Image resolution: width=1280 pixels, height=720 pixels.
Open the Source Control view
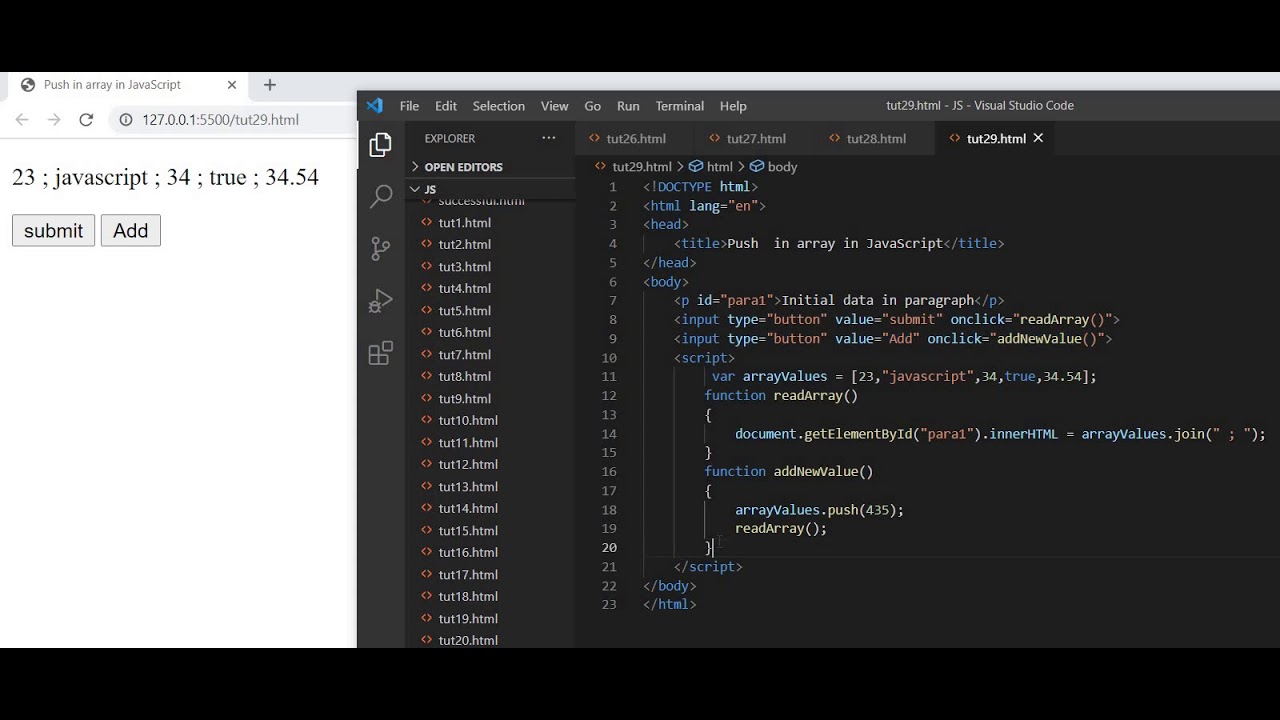380,248
